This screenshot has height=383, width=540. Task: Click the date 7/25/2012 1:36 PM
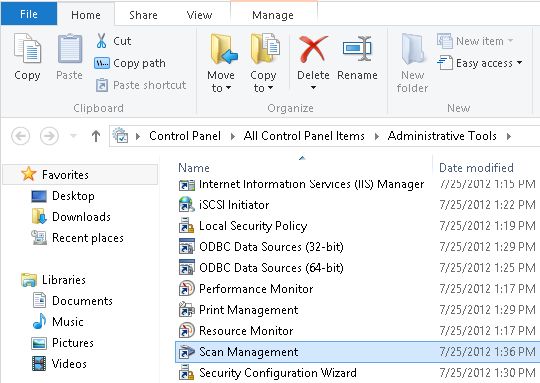(x=487, y=352)
